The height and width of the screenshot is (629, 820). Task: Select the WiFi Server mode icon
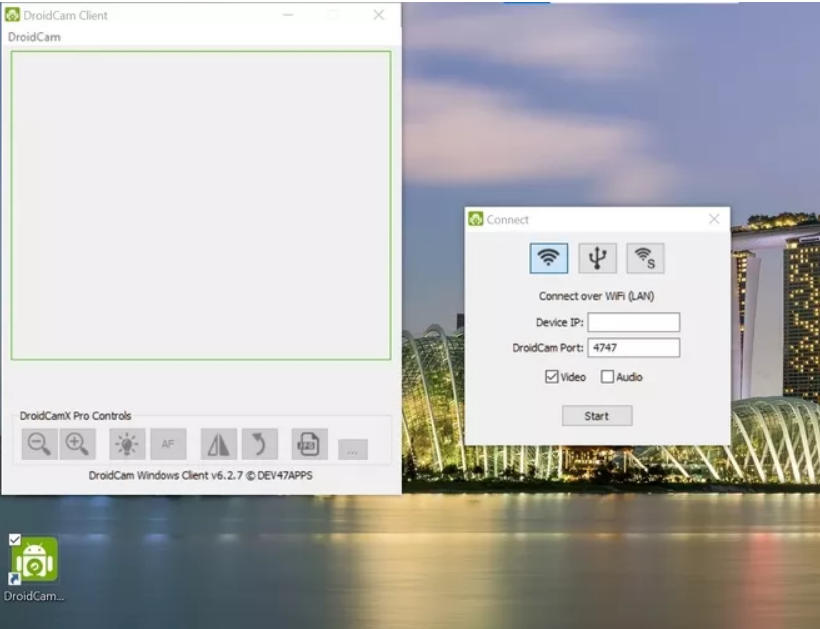(645, 258)
